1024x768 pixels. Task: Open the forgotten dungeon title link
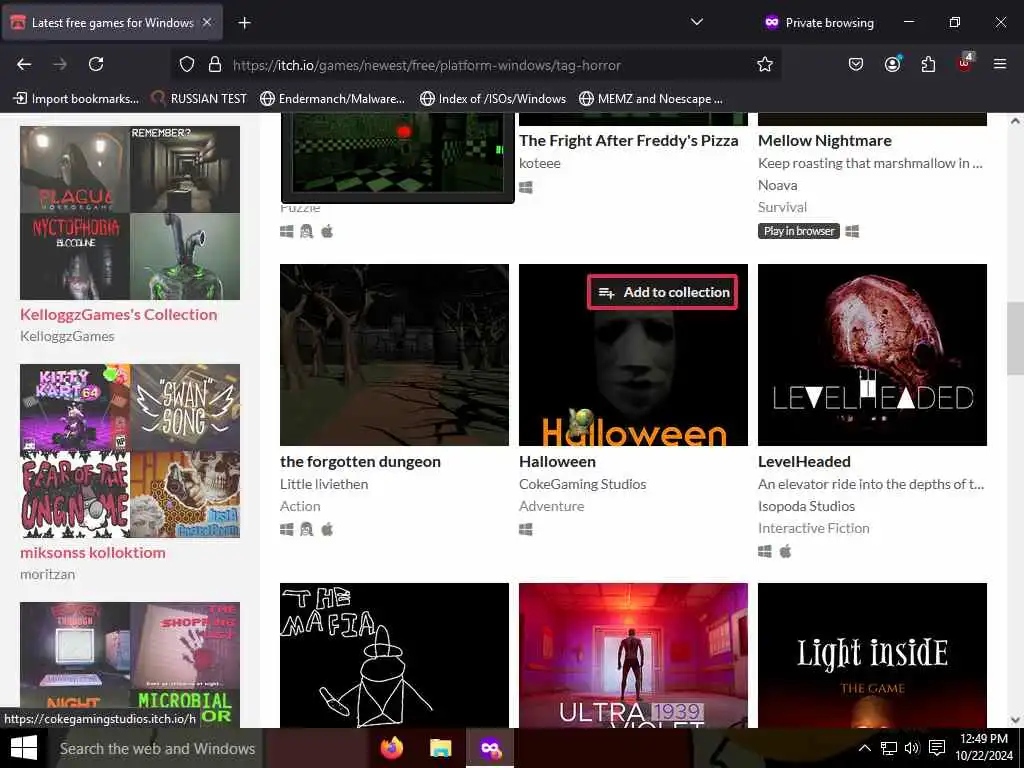tap(360, 462)
